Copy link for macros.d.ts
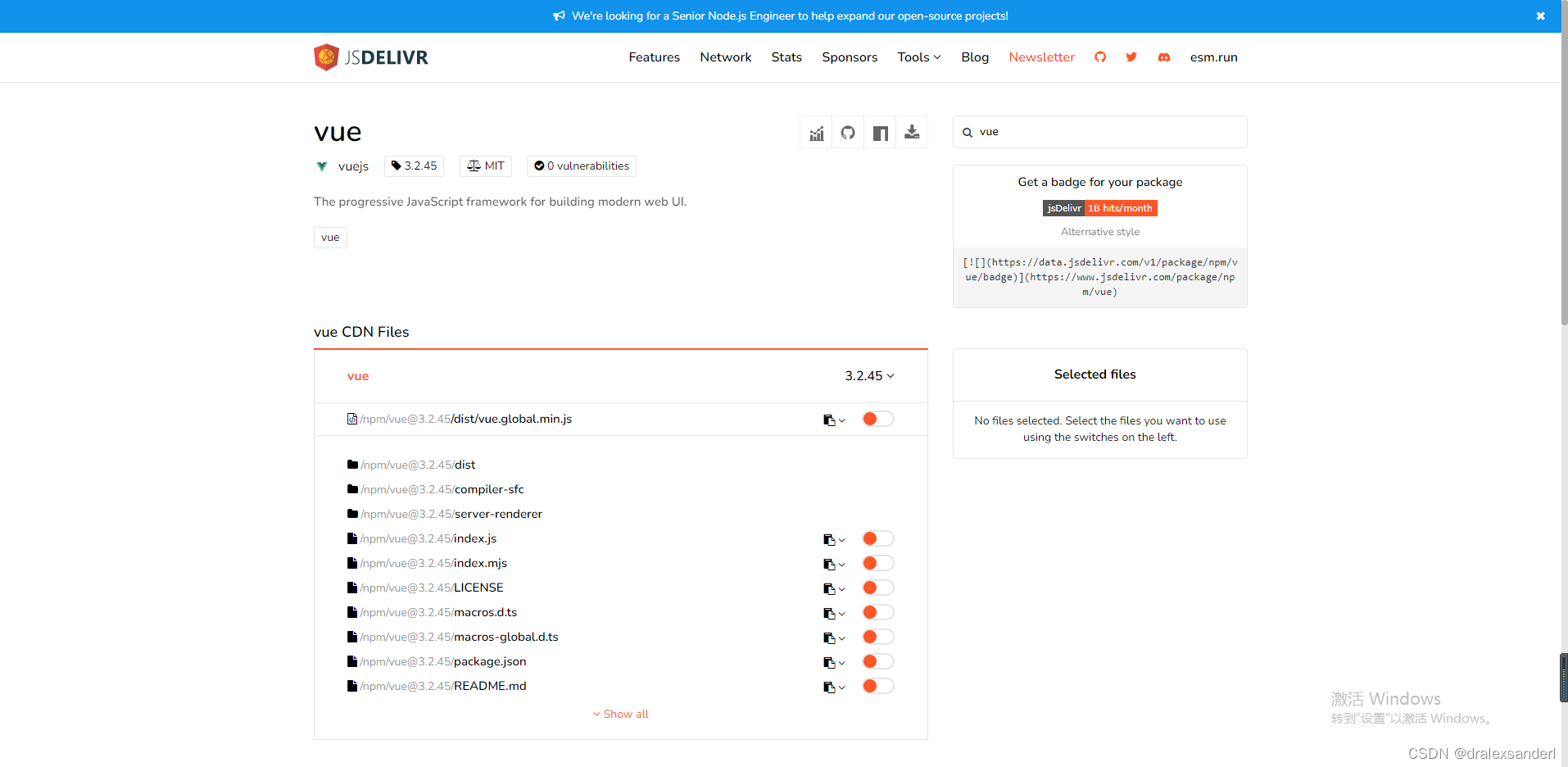Viewport: 1568px width, 767px height. (834, 613)
